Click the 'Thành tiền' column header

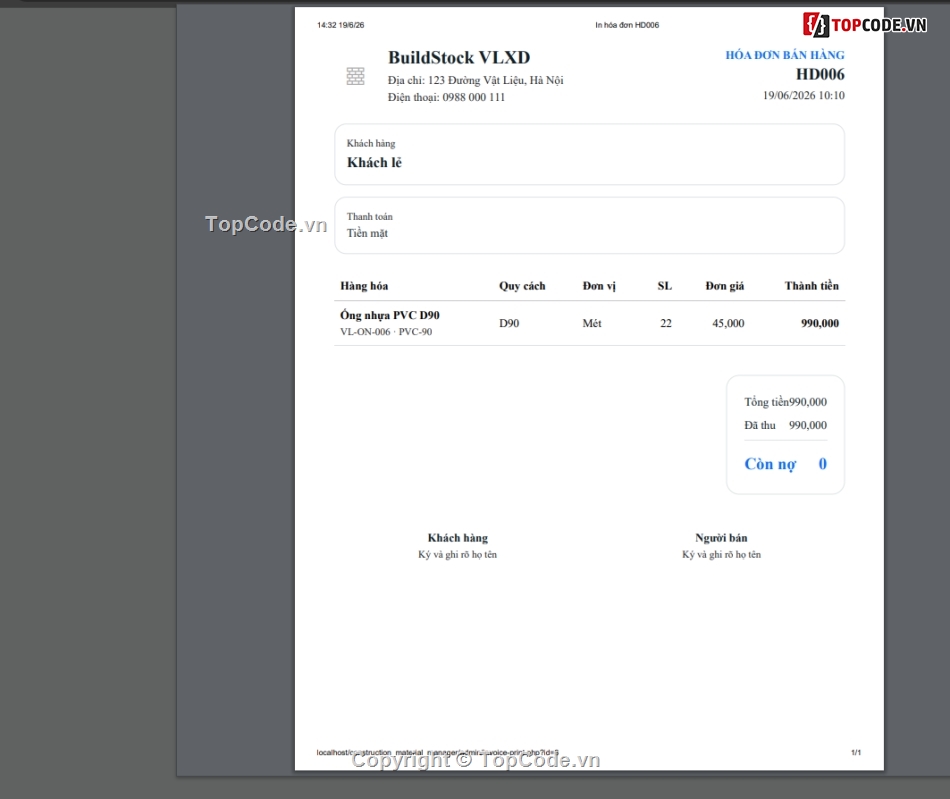[812, 286]
